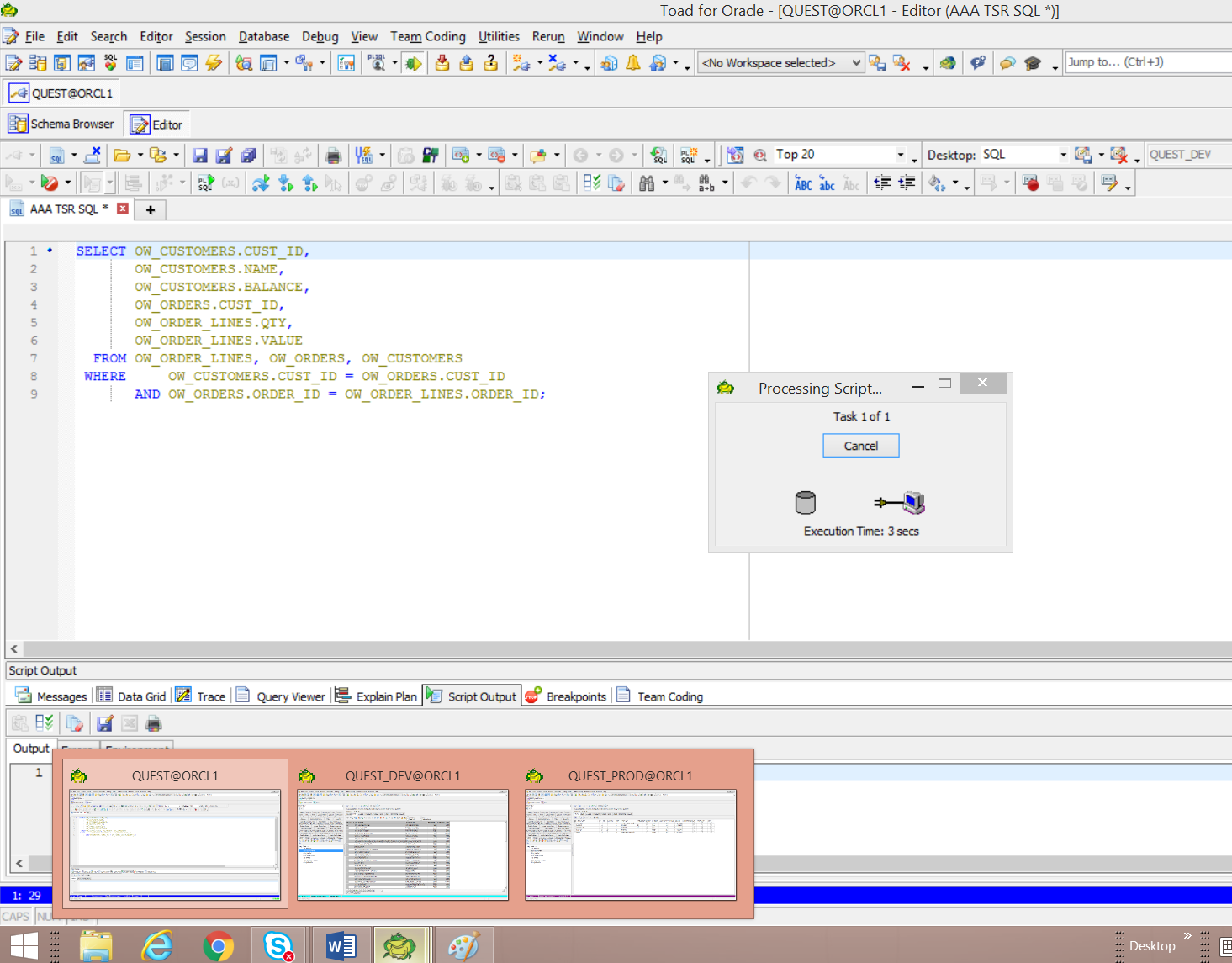Viewport: 1232px width, 963px height.
Task: Select QUEST_PROD@ORCL1 window thumbnail
Action: (x=631, y=835)
